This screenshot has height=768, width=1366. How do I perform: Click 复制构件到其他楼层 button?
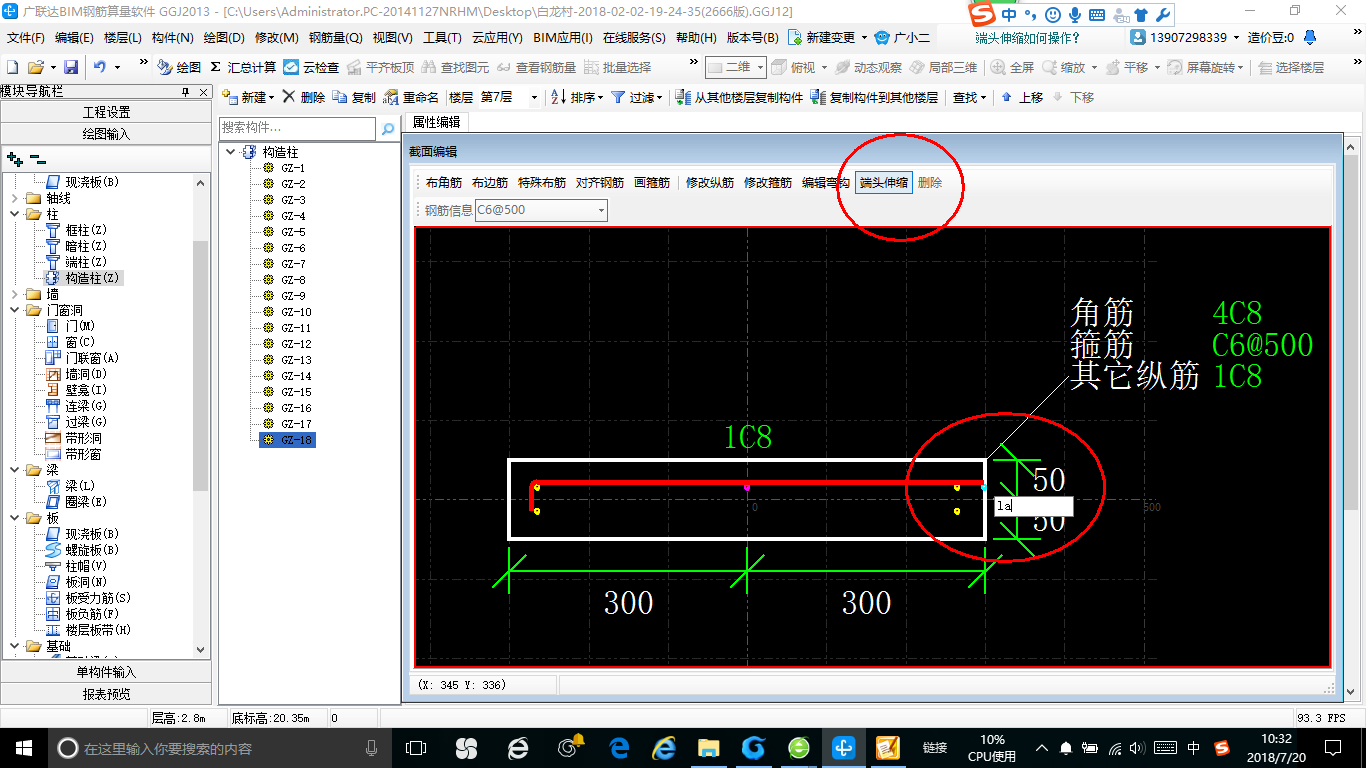tap(874, 97)
